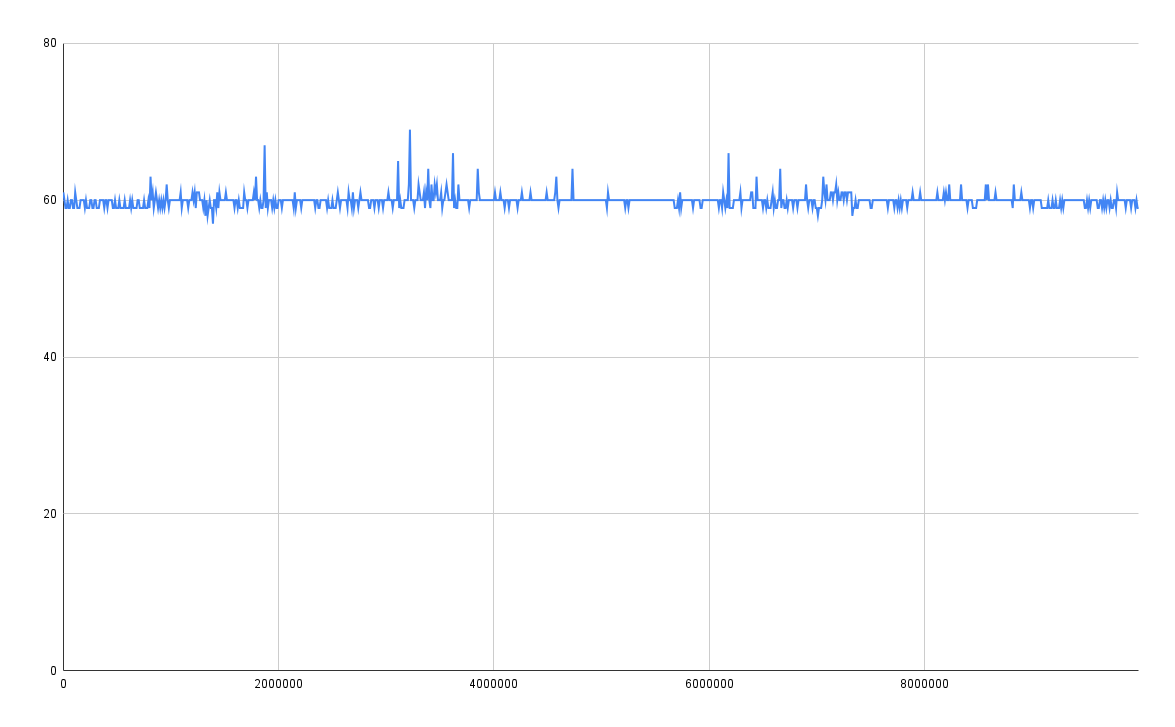Click where the 40 gridline crosses 4000000
This screenshot has width=1175, height=727.
coord(493,357)
